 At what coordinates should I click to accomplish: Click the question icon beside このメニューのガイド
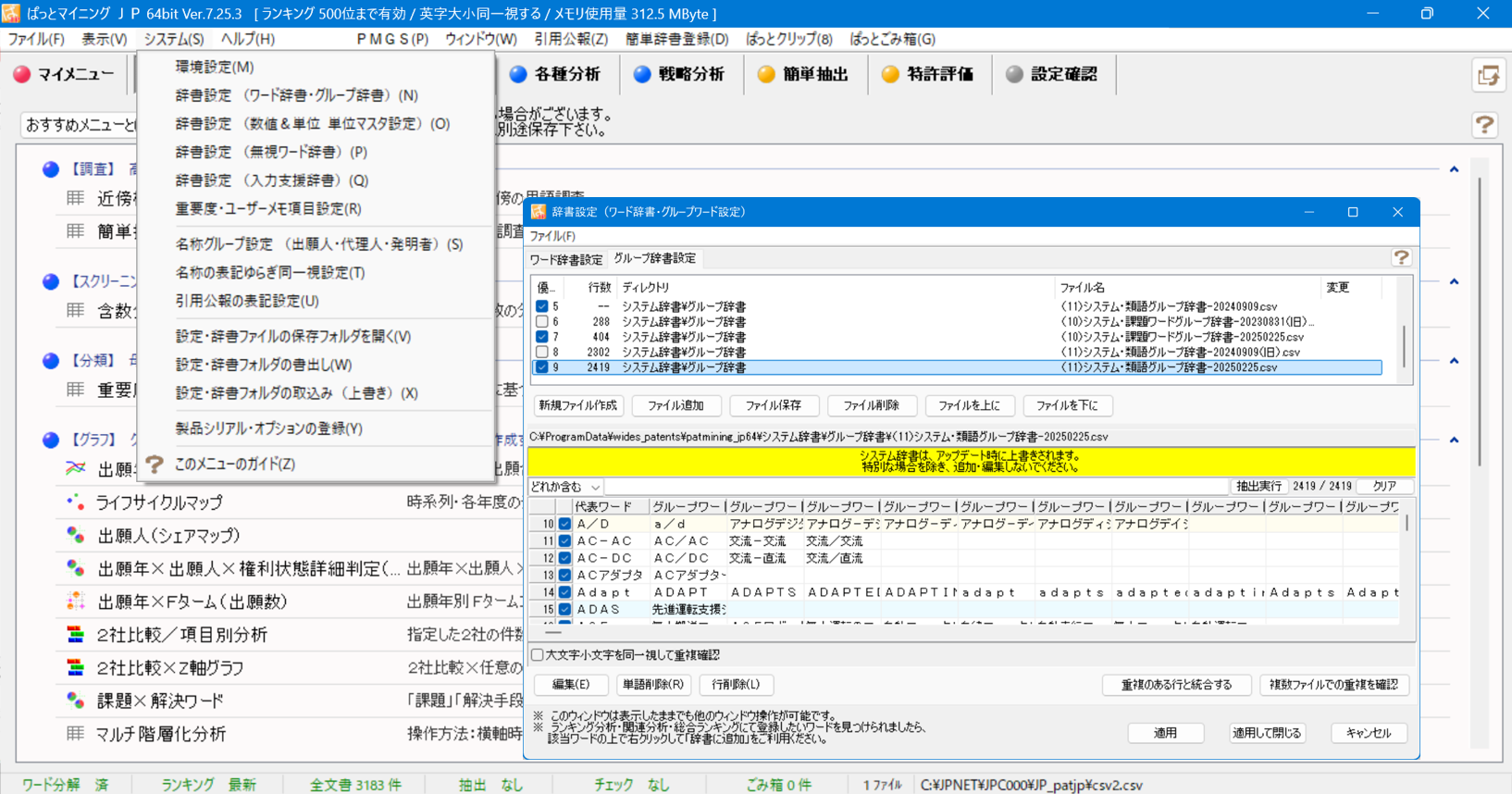[155, 464]
